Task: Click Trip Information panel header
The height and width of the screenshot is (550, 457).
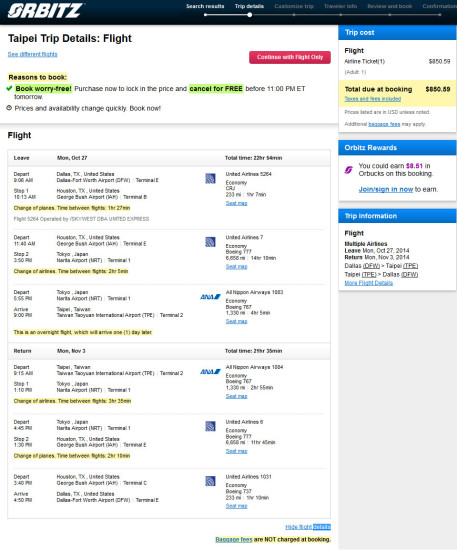Action: (397, 216)
